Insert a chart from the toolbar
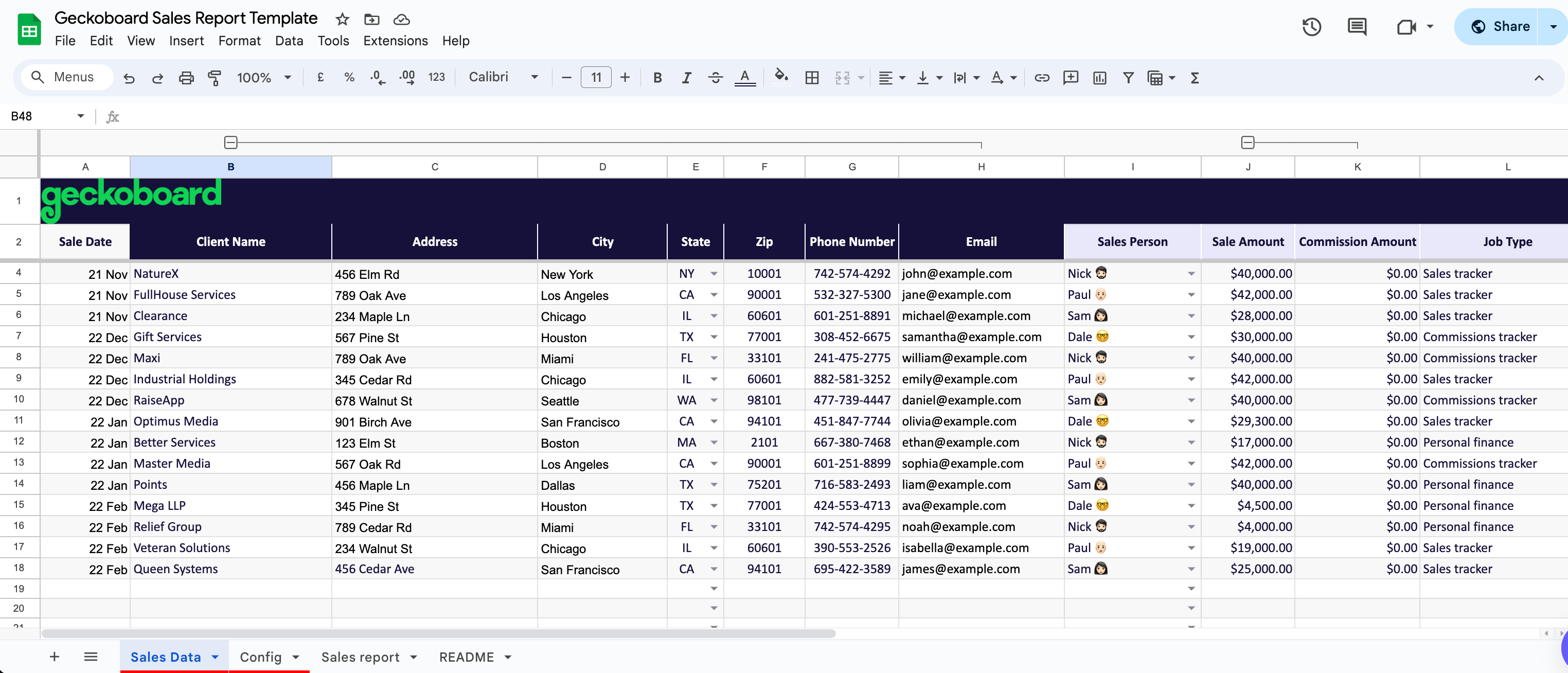1568x673 pixels. click(x=1099, y=77)
